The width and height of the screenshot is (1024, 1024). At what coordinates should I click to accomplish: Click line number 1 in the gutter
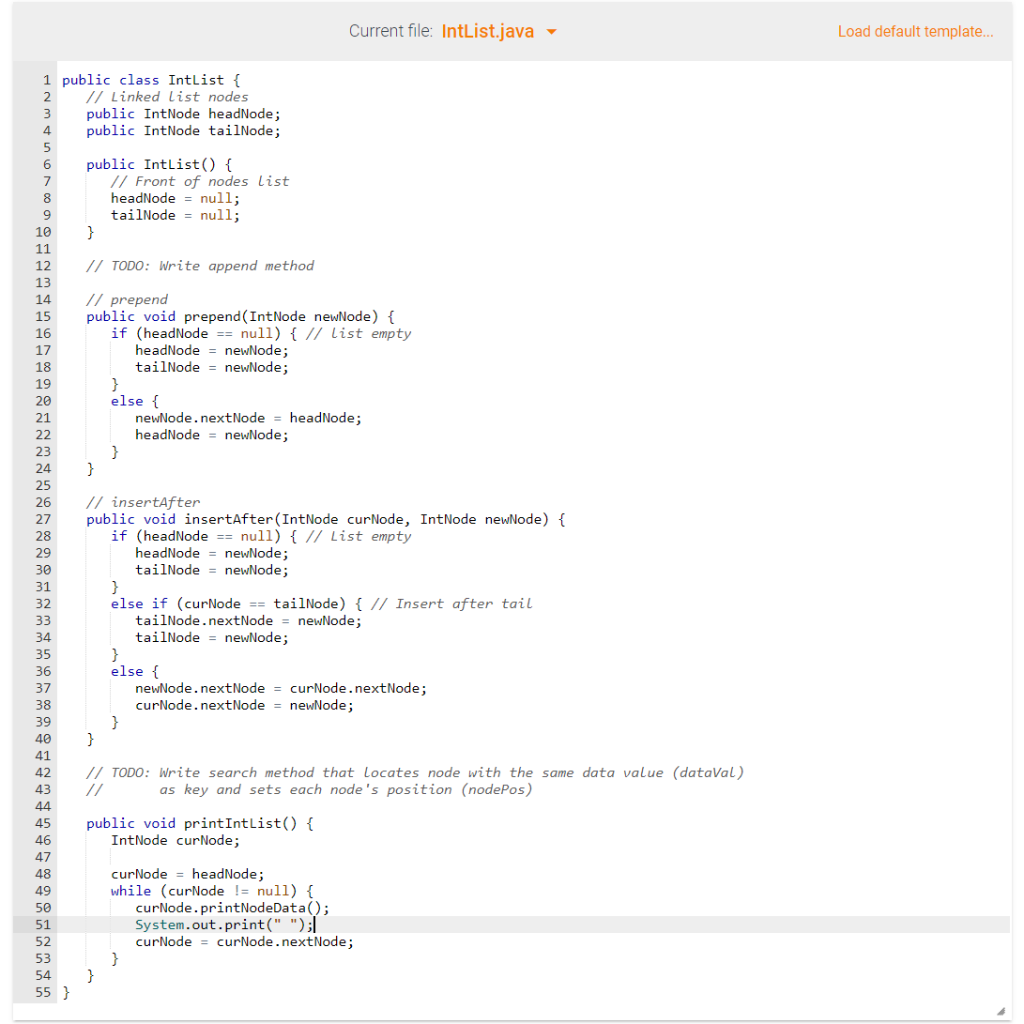pos(47,80)
